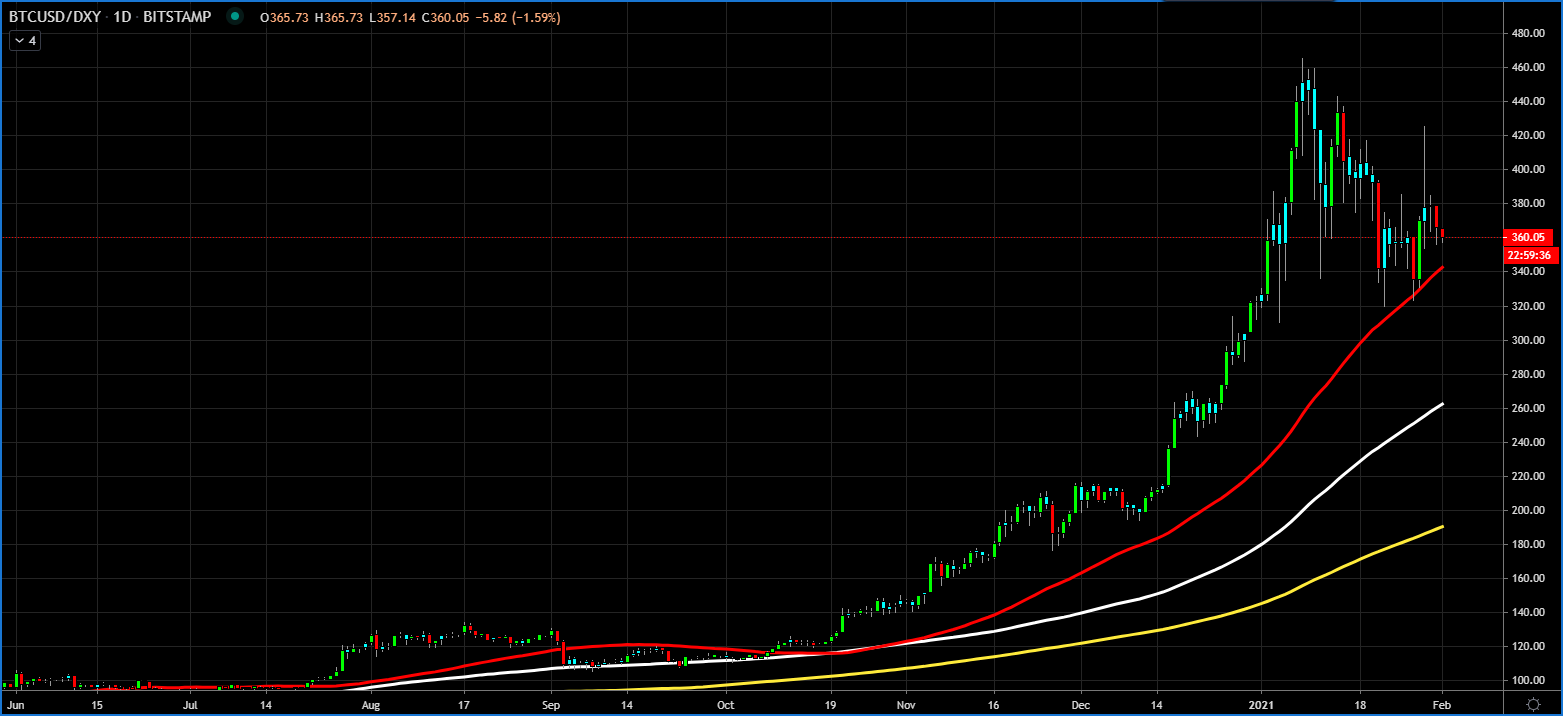Click the 260.00 price axis label
The width and height of the screenshot is (1563, 716).
point(1530,408)
